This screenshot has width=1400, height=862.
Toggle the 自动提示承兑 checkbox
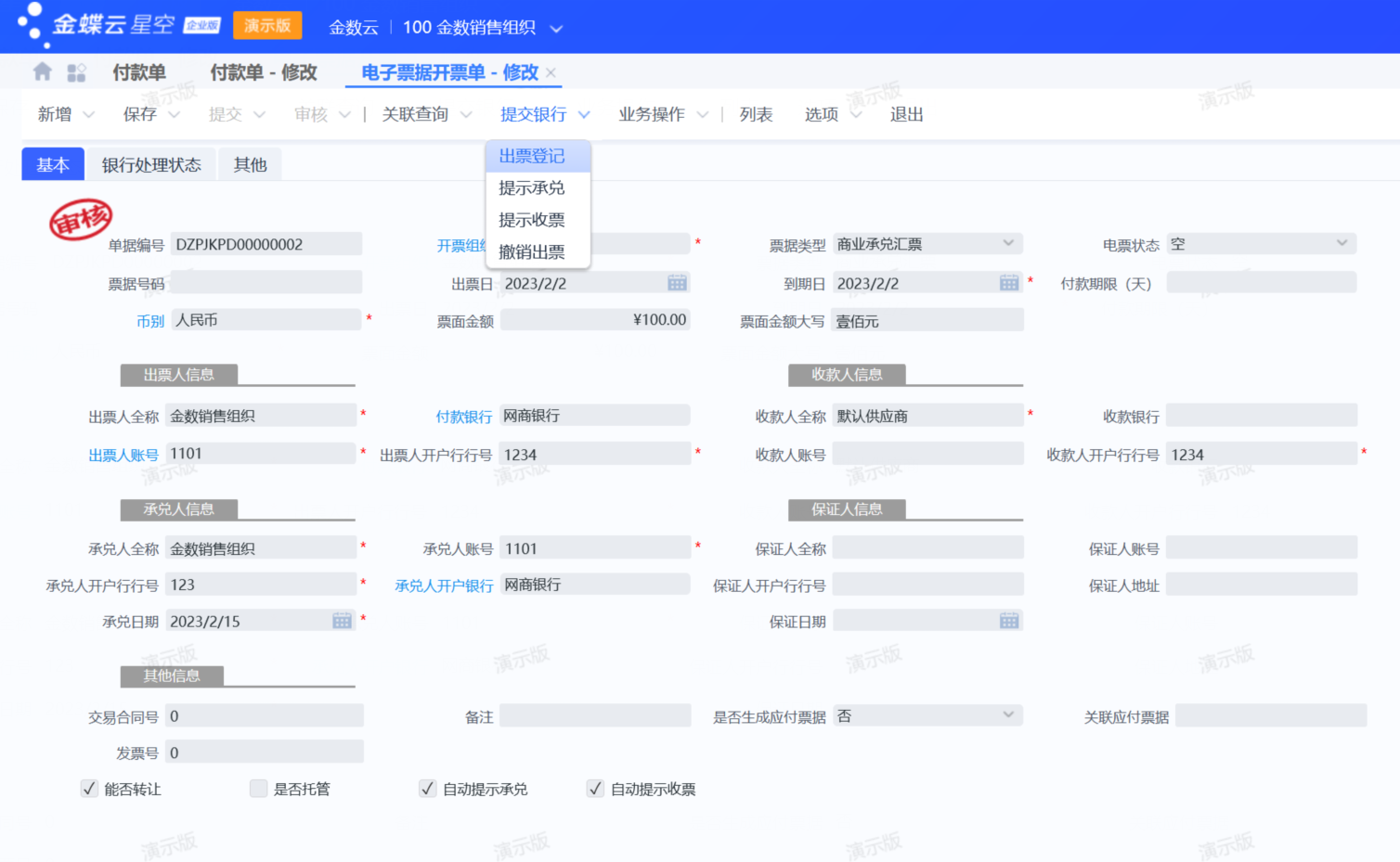click(427, 789)
